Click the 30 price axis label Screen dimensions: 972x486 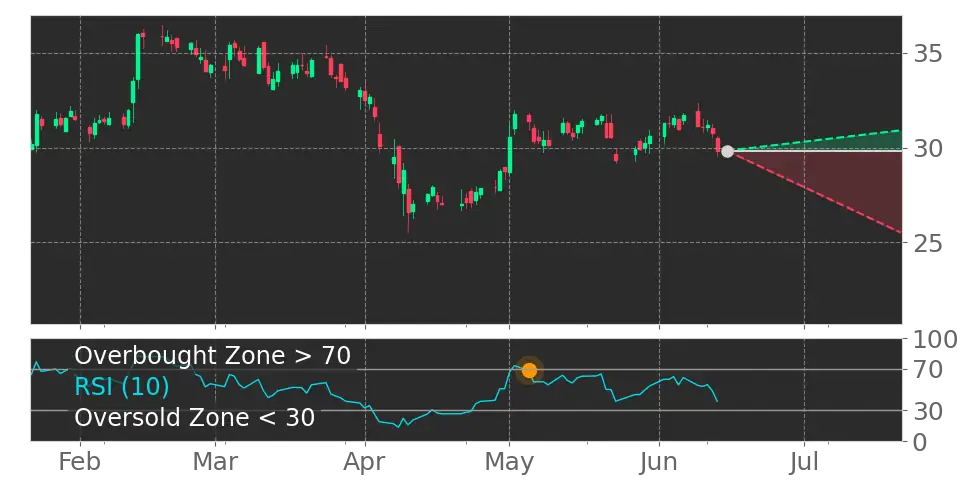point(928,149)
